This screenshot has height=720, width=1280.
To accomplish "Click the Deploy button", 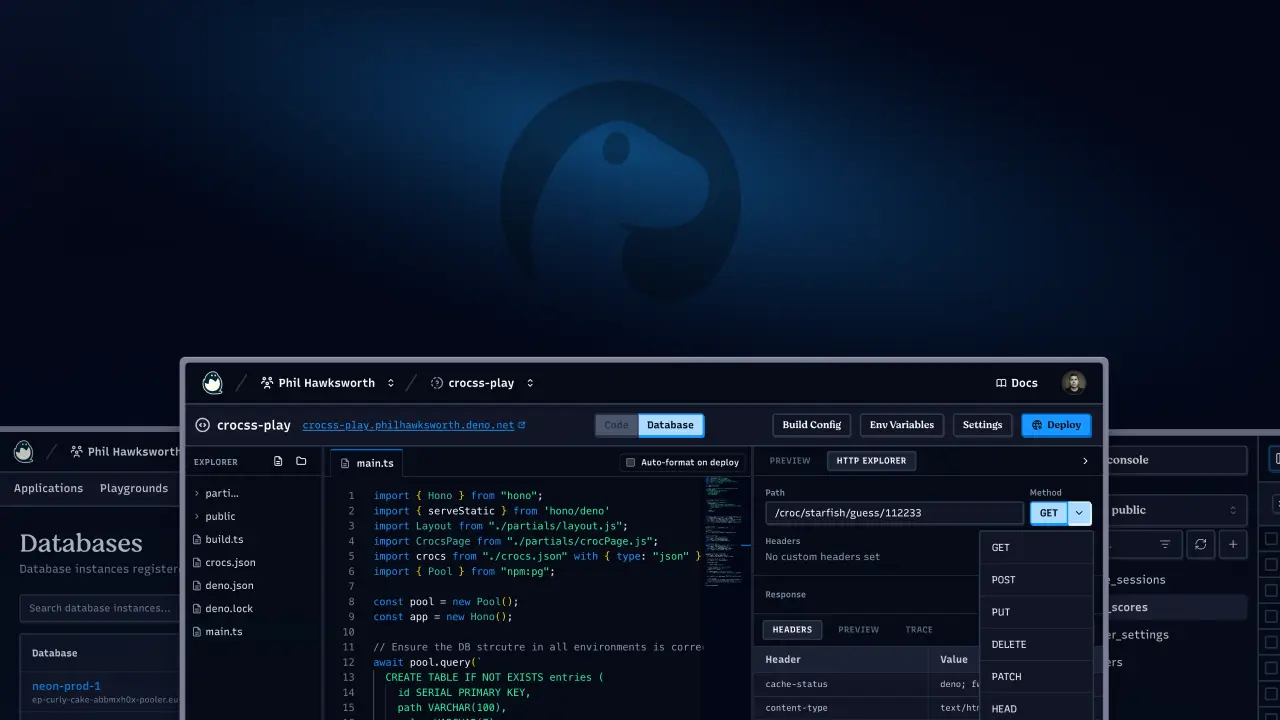I will (1056, 424).
